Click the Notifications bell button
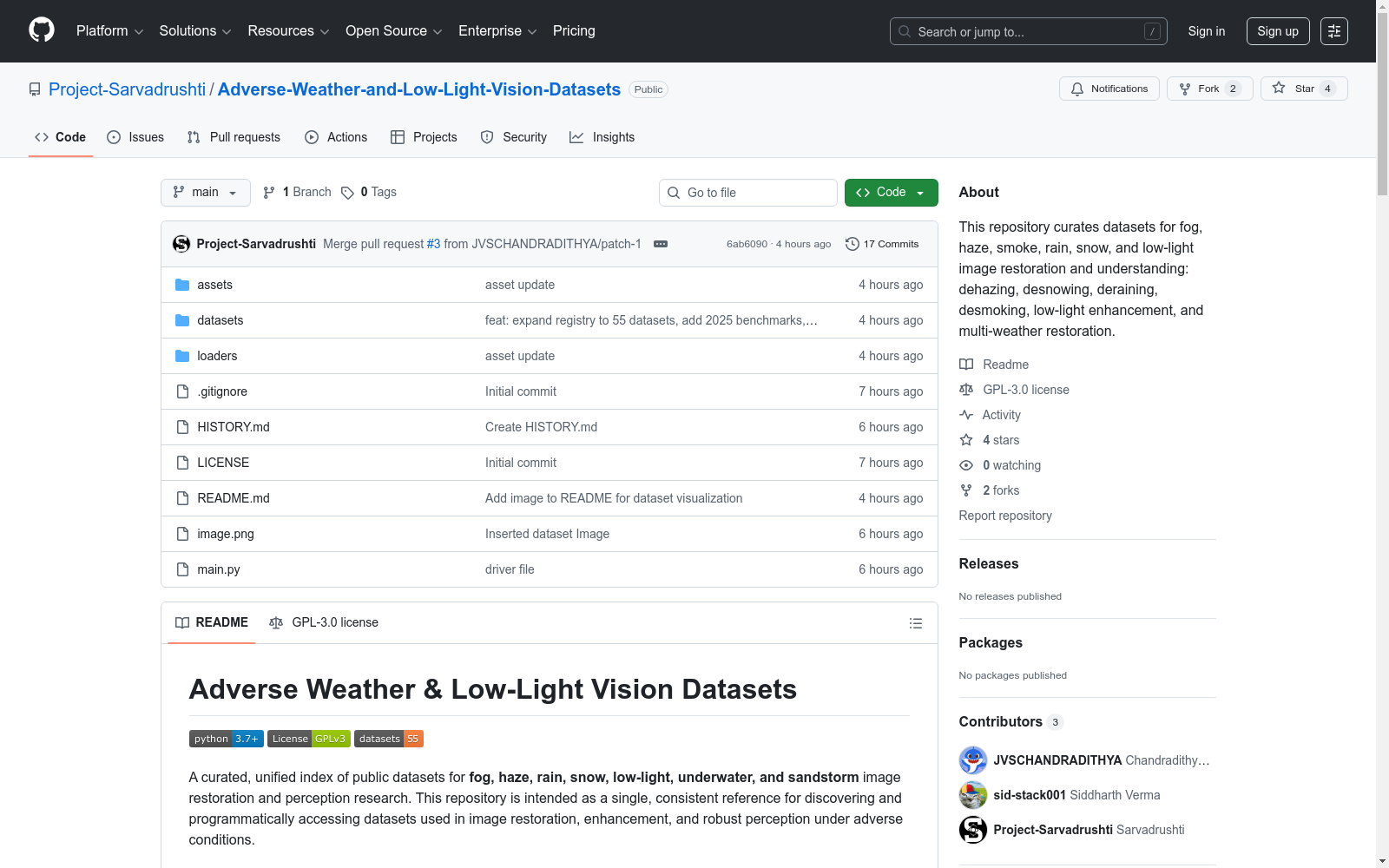The image size is (1389, 868). tap(1109, 89)
